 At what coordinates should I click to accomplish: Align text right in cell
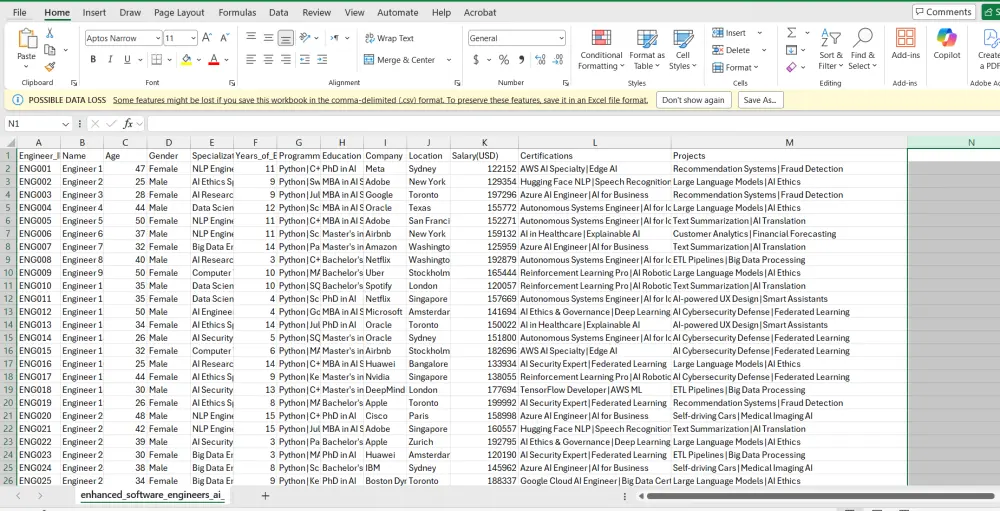286,59
